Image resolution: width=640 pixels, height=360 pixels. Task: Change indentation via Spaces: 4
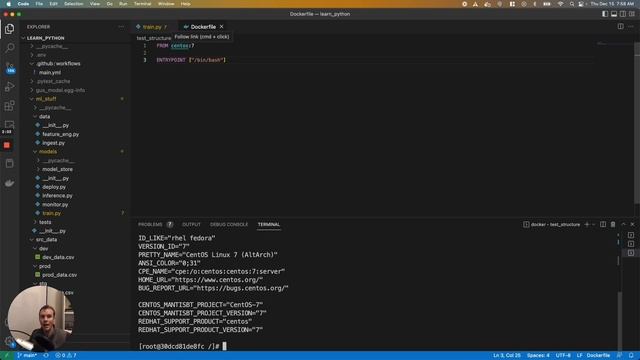click(538, 356)
